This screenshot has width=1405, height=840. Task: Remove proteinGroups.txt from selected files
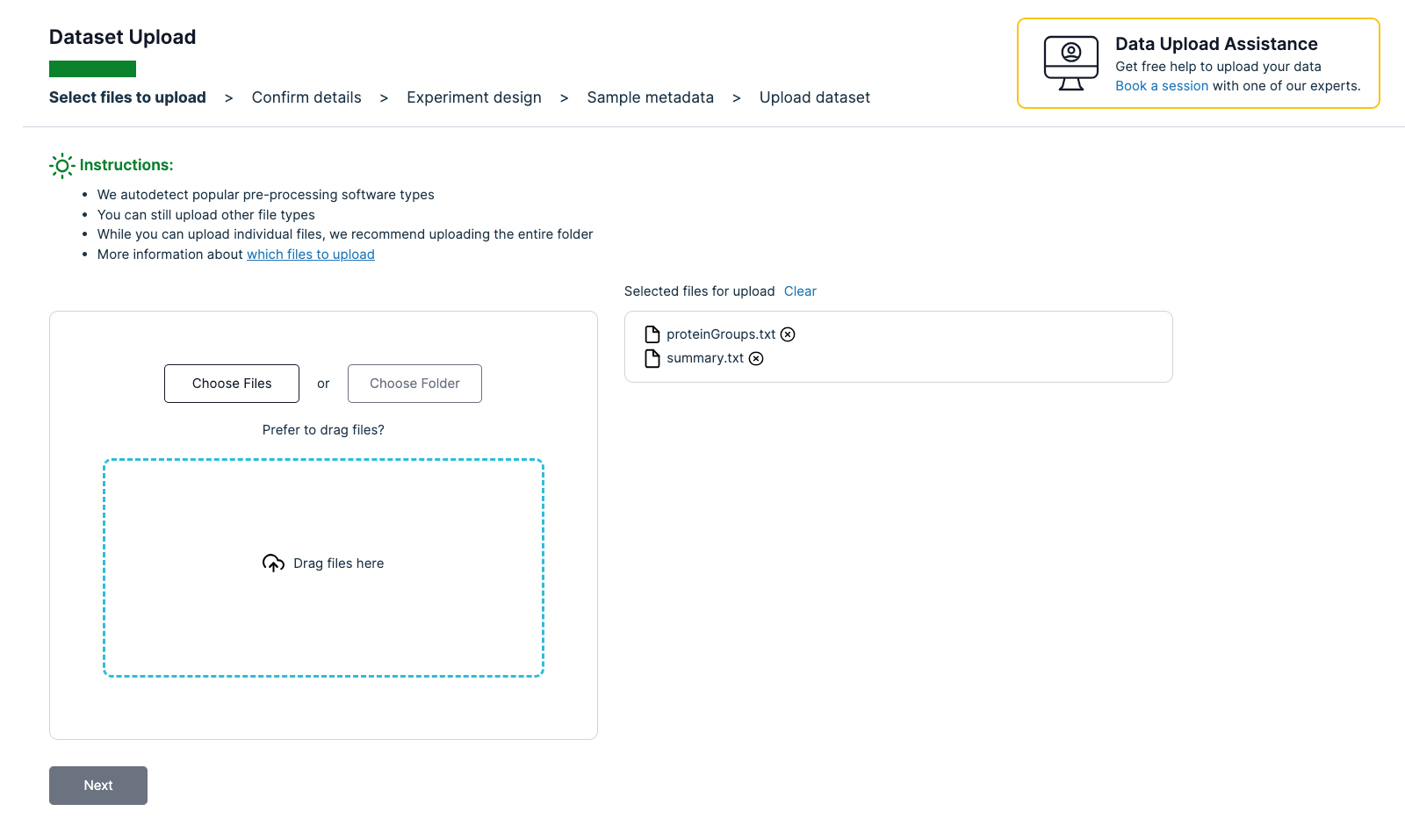[788, 334]
